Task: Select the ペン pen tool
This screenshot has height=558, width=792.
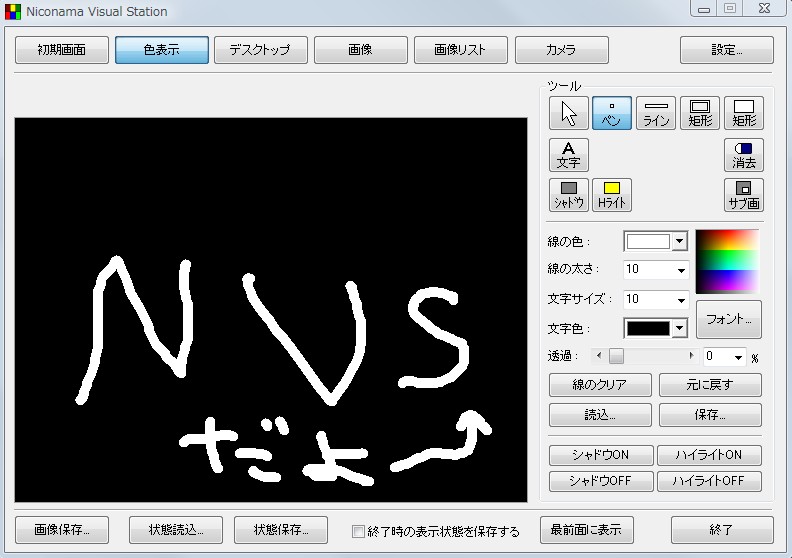Action: coord(612,113)
